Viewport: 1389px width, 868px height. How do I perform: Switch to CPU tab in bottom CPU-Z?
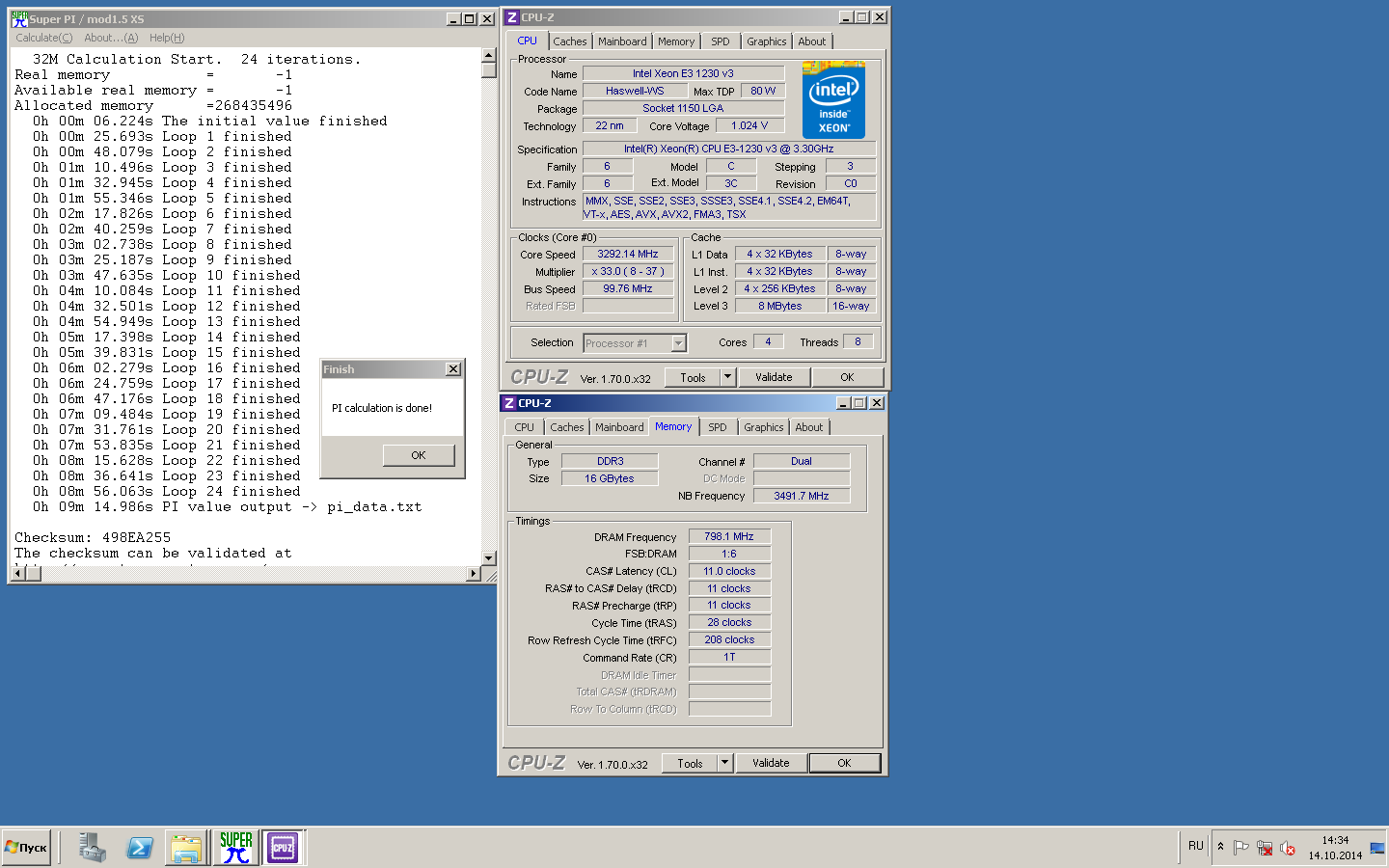point(524,427)
